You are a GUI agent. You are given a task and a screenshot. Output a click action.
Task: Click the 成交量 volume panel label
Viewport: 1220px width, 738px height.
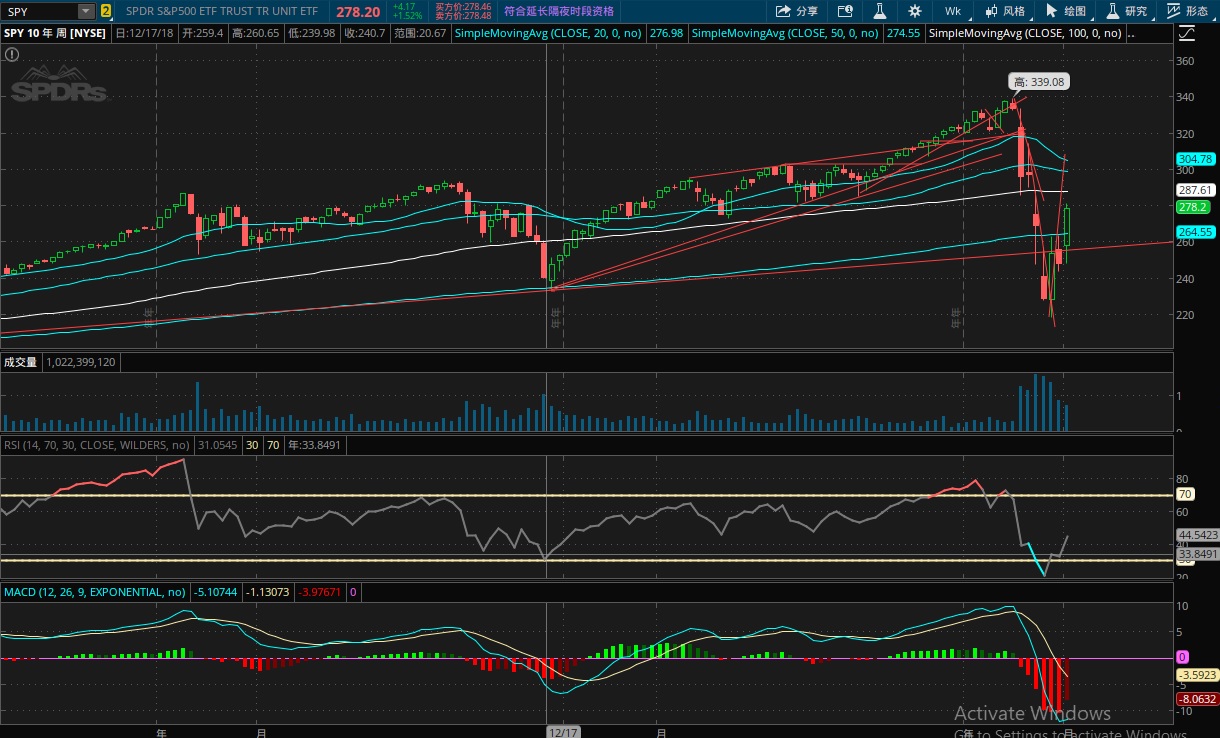point(20,362)
